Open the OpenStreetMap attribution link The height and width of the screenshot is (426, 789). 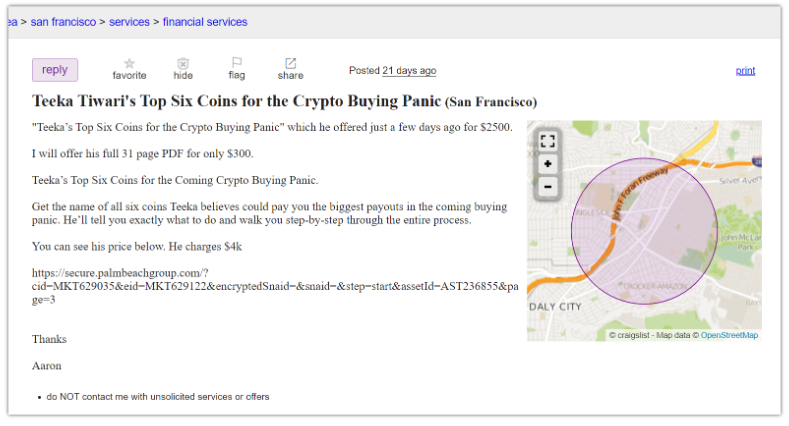[729, 335]
